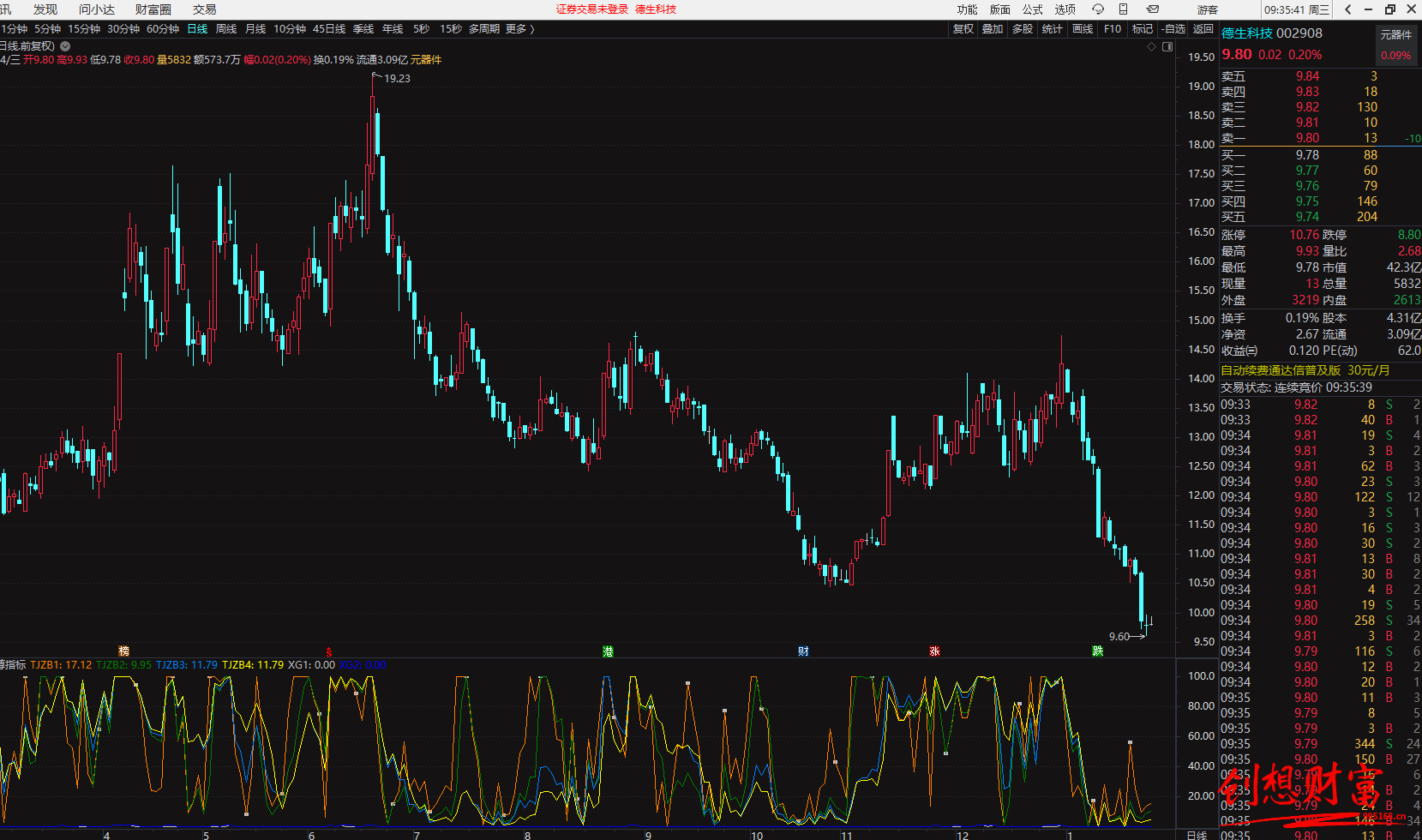Activate the 画线 drawing tool
The height and width of the screenshot is (840, 1422).
(x=1083, y=29)
